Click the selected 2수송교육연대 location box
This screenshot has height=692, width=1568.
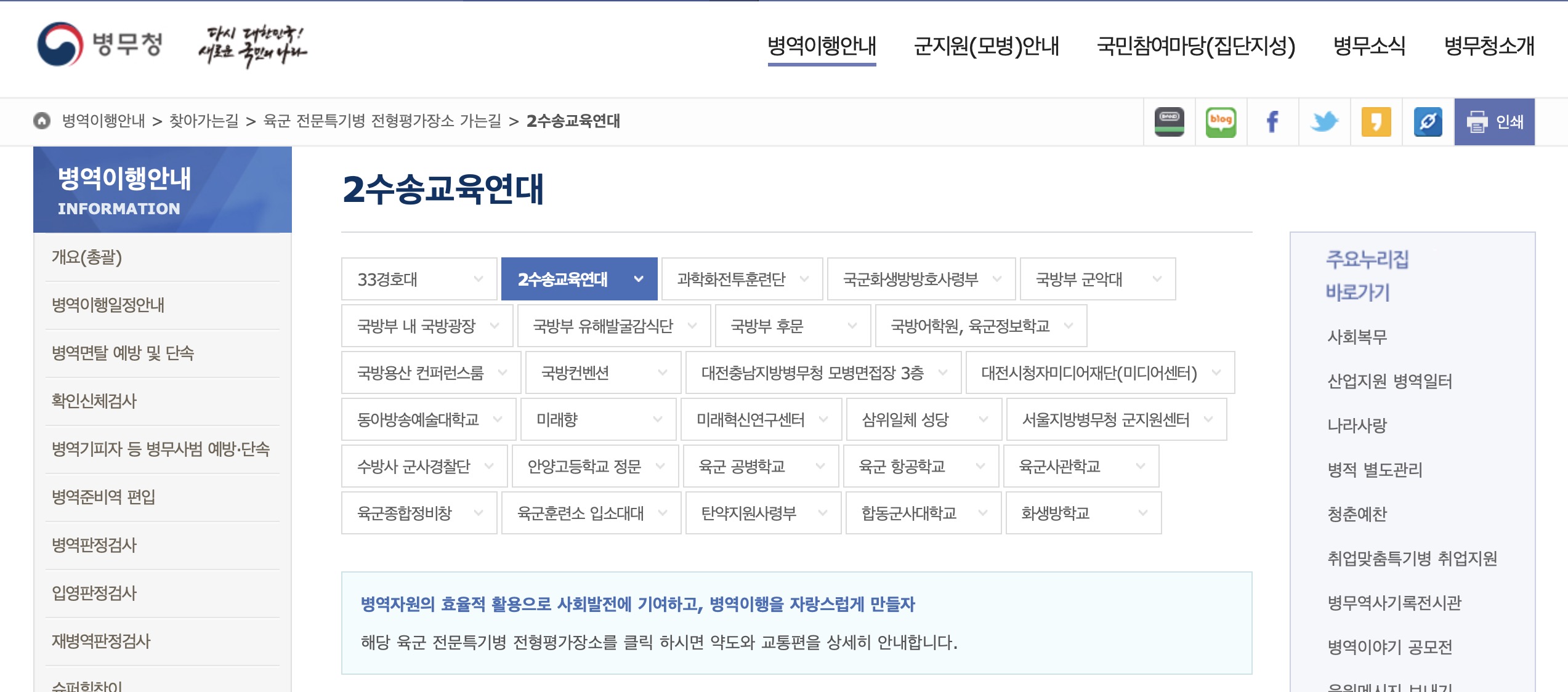pos(579,279)
